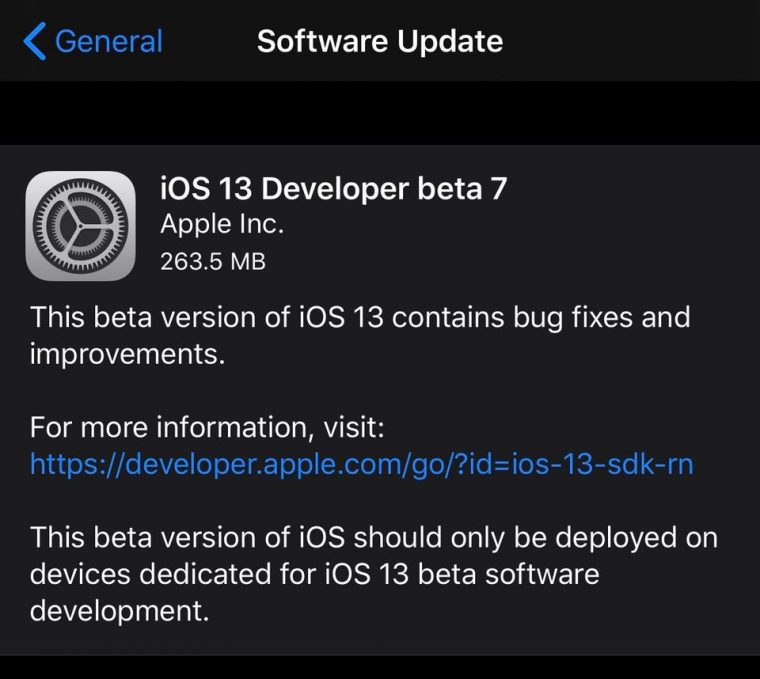The image size is (760, 679).
Task: Open the developer.apple.com release notes link
Action: pyautogui.click(x=362, y=464)
